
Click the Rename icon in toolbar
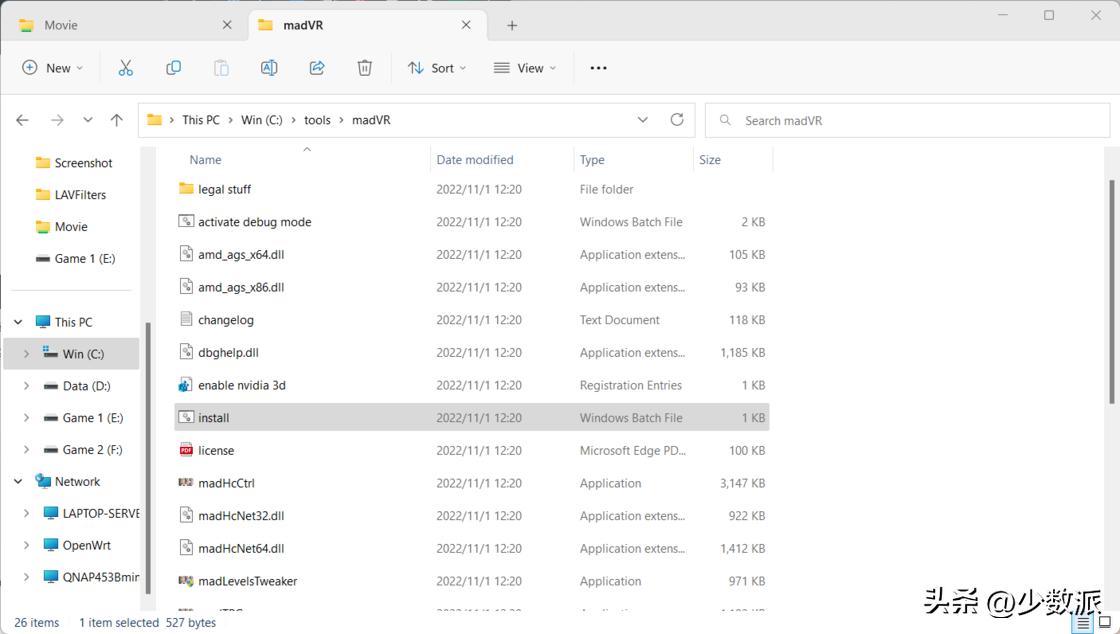[x=269, y=68]
